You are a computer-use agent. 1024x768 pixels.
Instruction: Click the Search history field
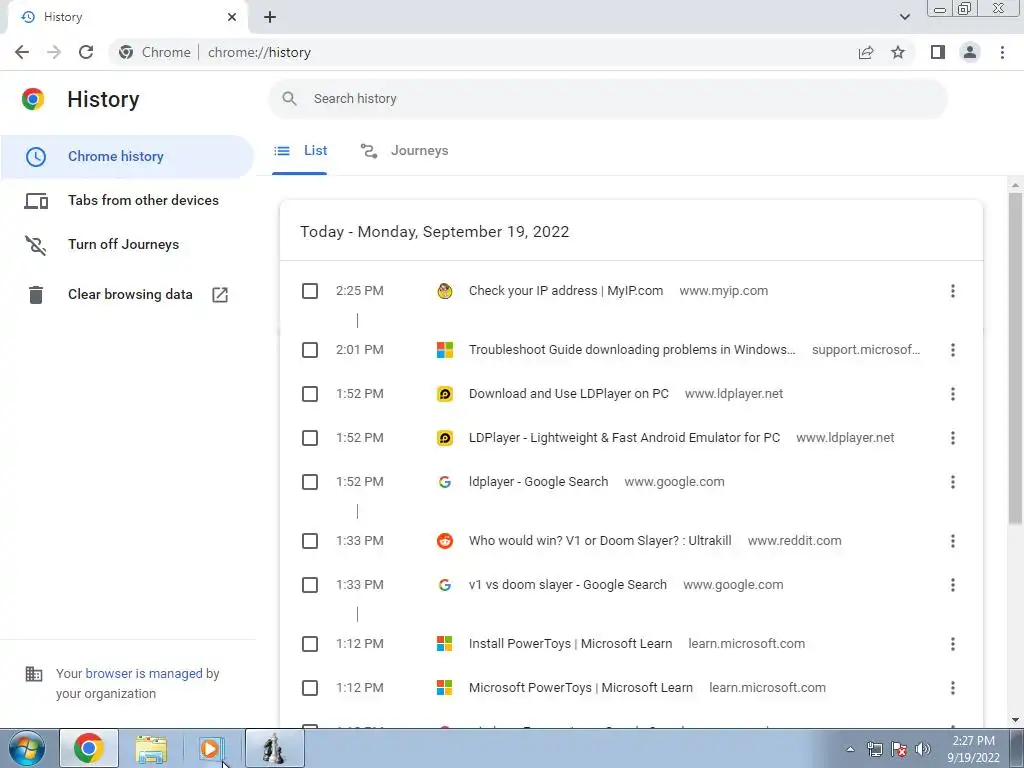point(607,99)
